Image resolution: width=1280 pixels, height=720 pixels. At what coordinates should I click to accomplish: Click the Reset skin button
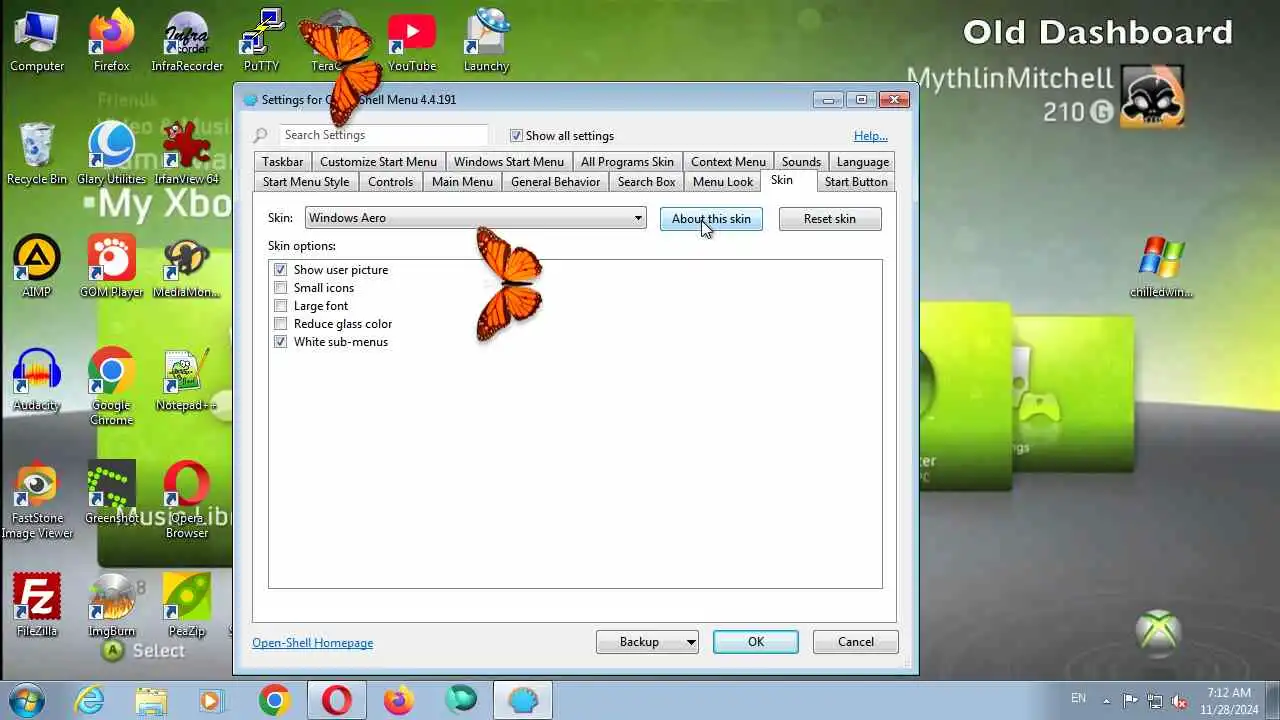(830, 219)
